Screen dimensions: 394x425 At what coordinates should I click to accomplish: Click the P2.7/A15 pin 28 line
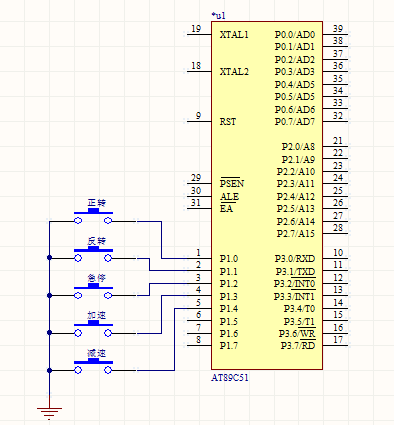[x=335, y=233]
